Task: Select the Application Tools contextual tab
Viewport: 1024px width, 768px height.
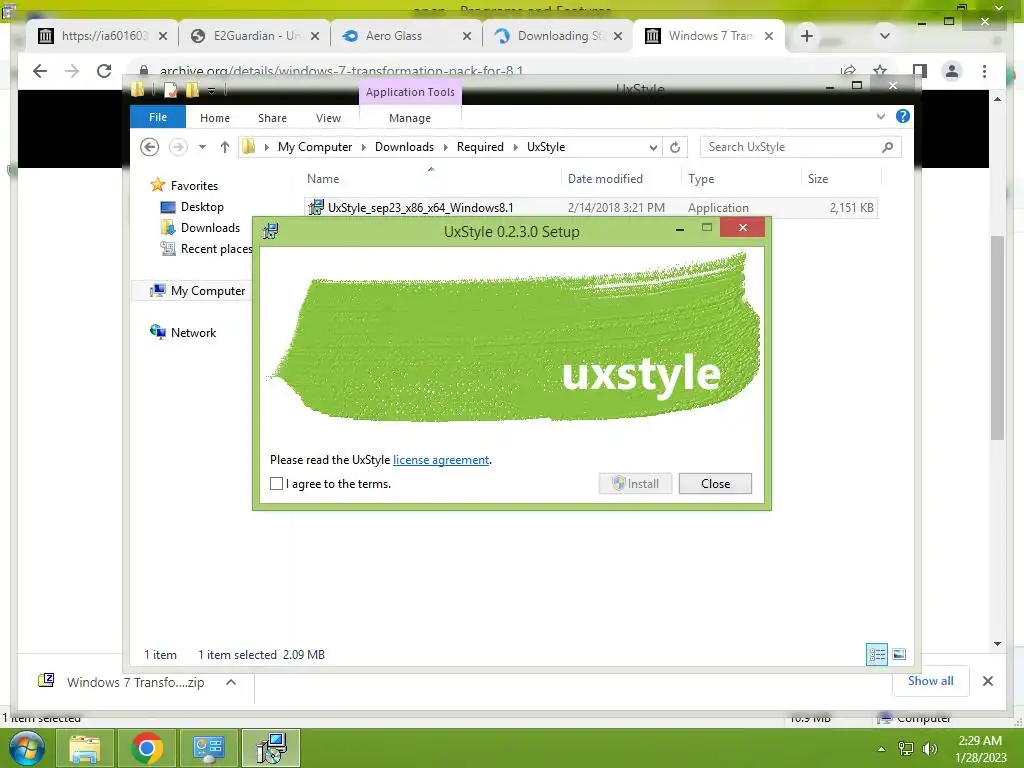Action: pyautogui.click(x=410, y=92)
